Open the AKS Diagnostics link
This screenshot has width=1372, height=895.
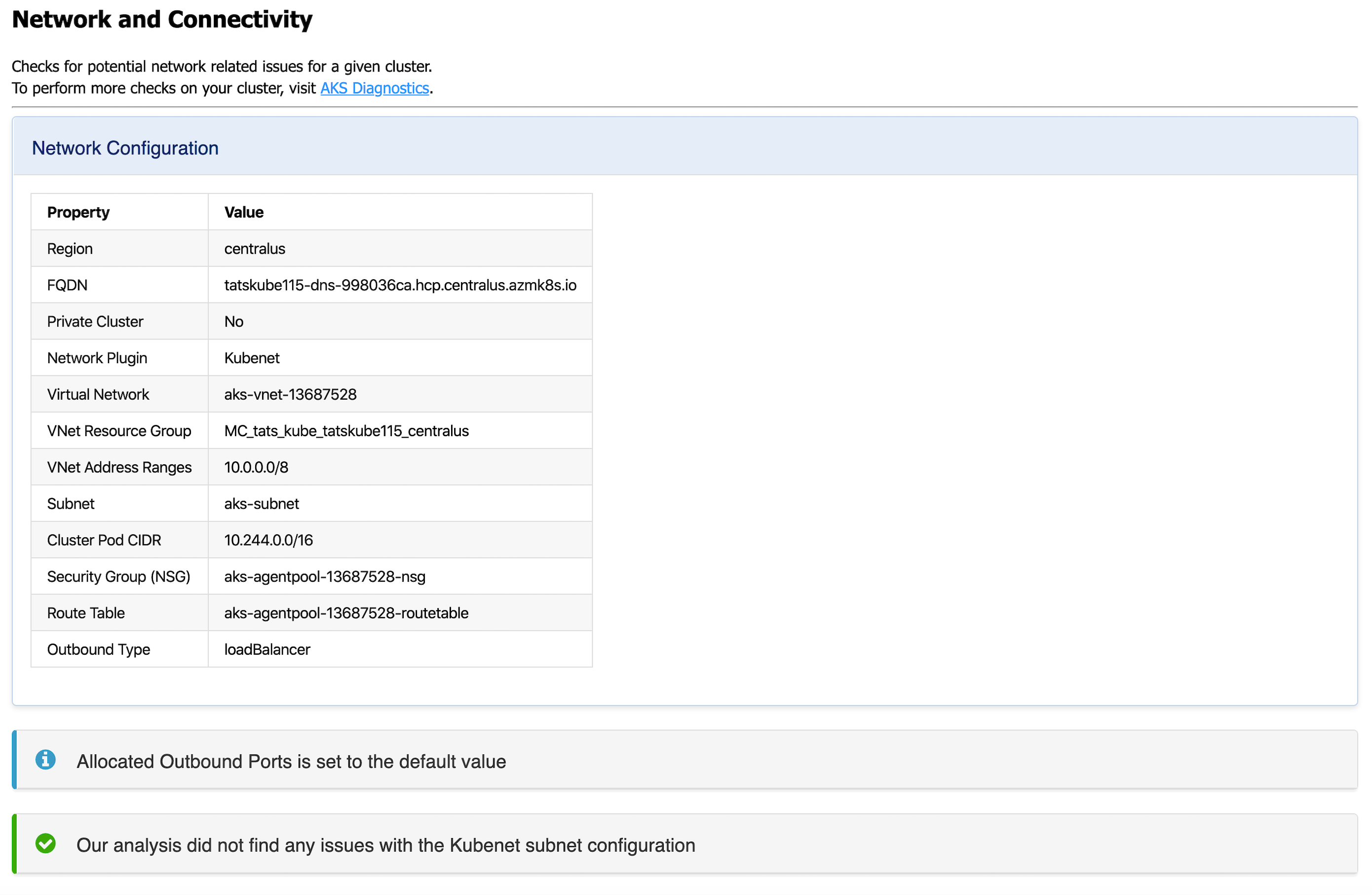pos(374,88)
